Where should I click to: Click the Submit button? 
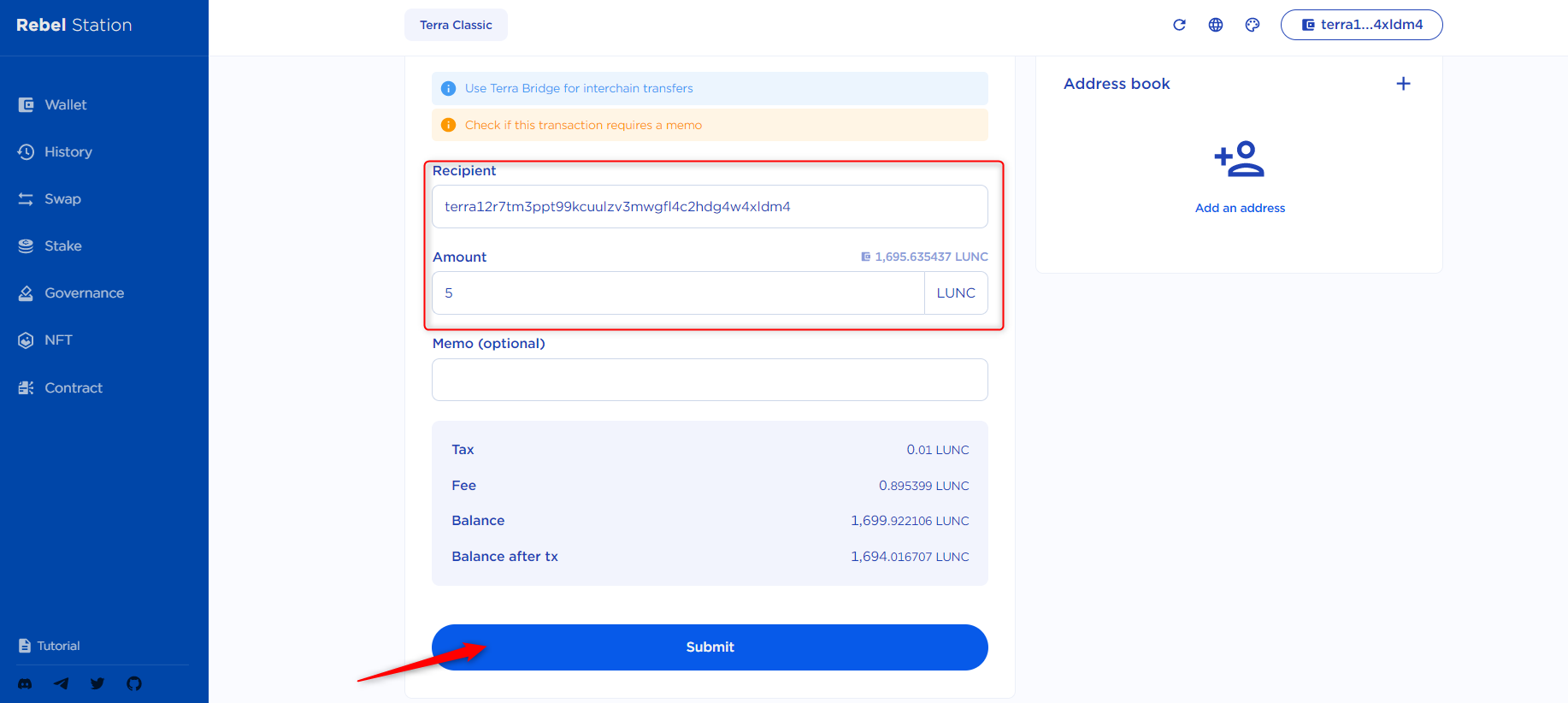point(710,647)
